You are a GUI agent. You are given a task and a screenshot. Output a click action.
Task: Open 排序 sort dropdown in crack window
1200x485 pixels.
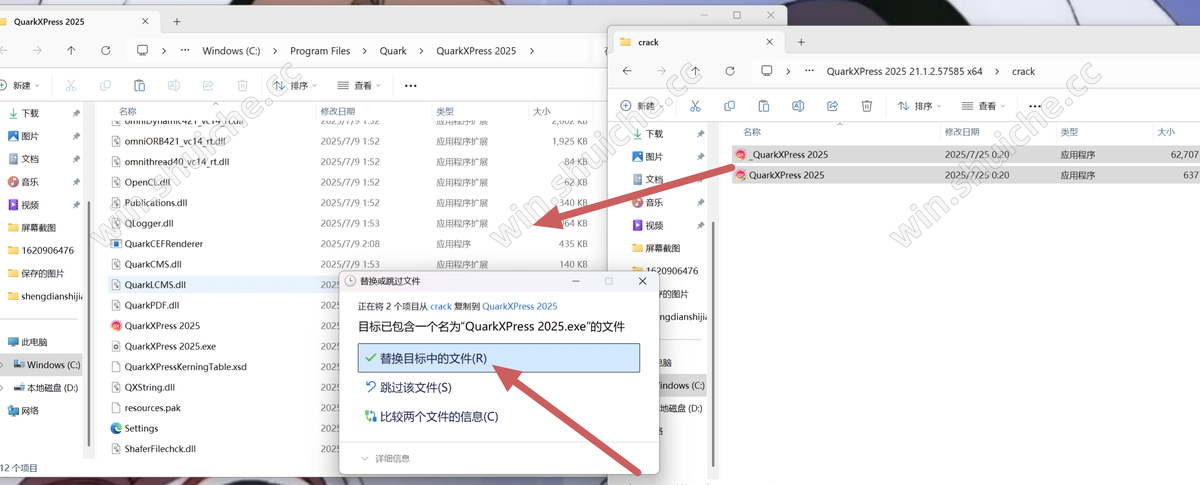[x=921, y=105]
